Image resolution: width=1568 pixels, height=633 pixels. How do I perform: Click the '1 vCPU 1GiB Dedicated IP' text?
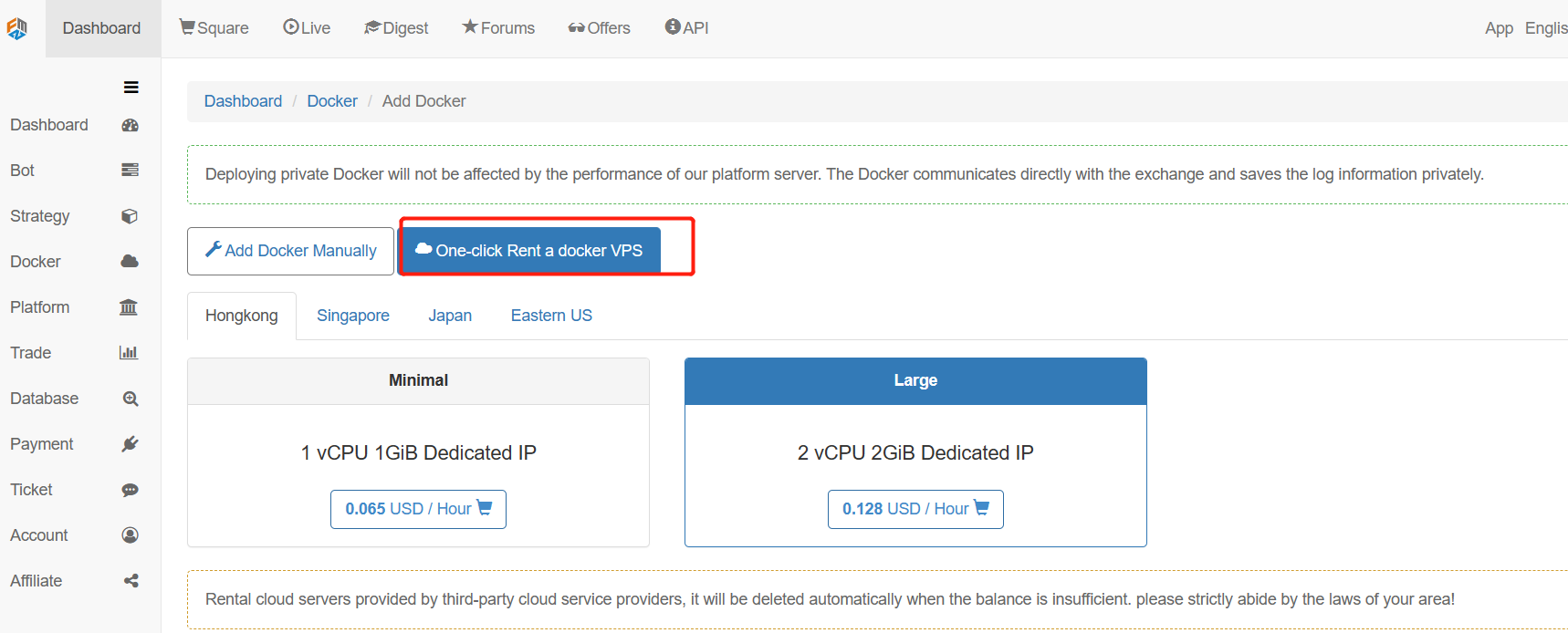419,453
